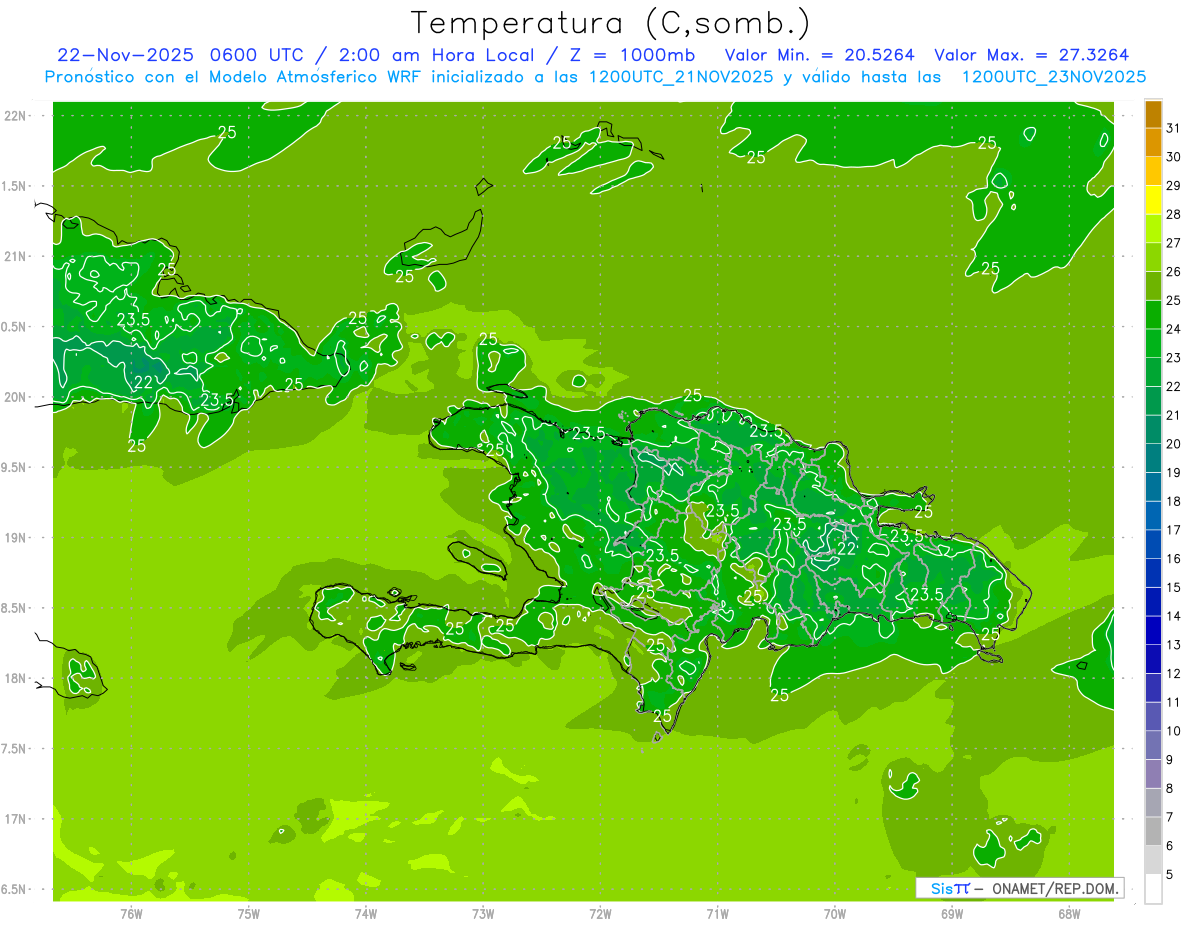Click the "22" contour label over eastern Hispaniola

click(x=846, y=548)
